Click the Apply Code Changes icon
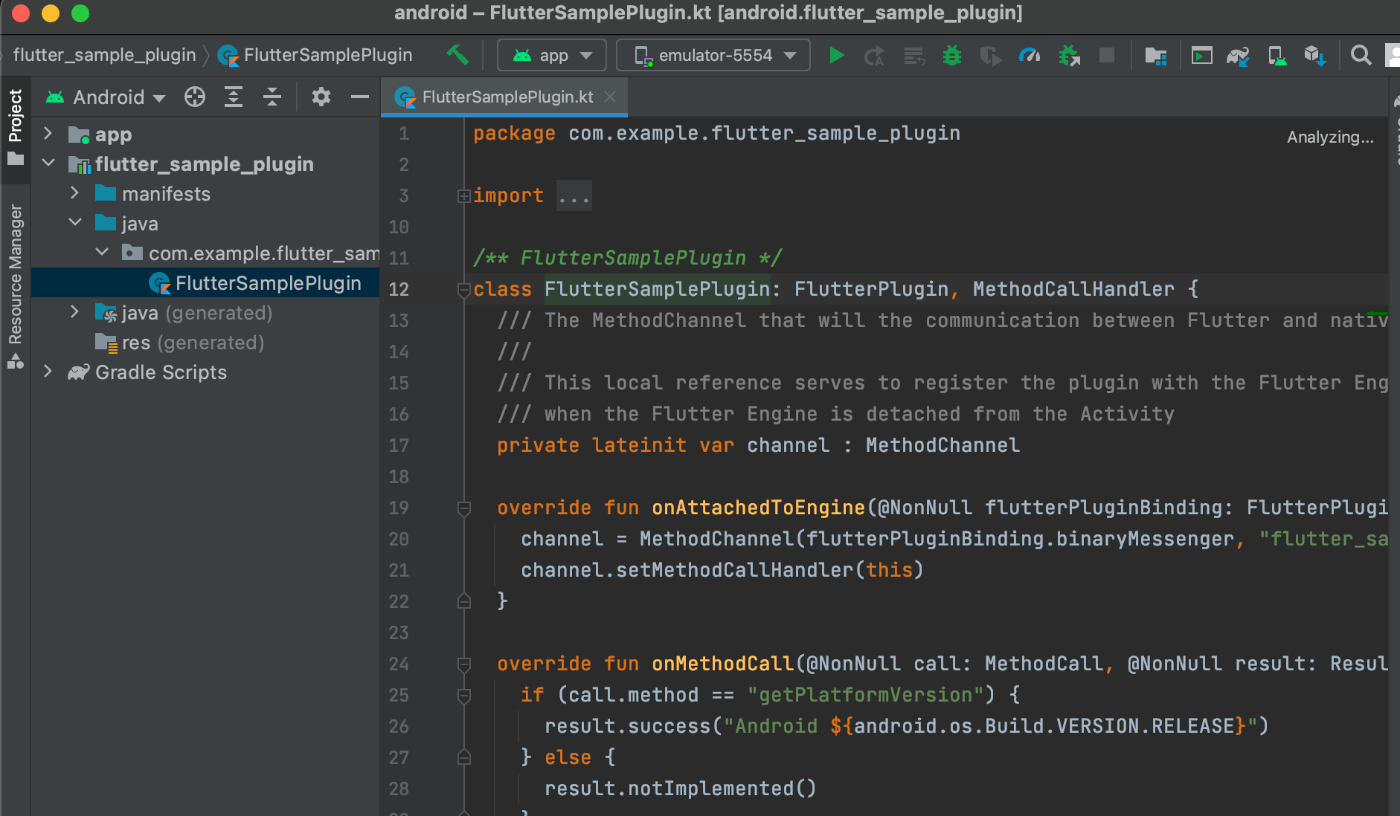This screenshot has width=1400, height=816. point(912,55)
